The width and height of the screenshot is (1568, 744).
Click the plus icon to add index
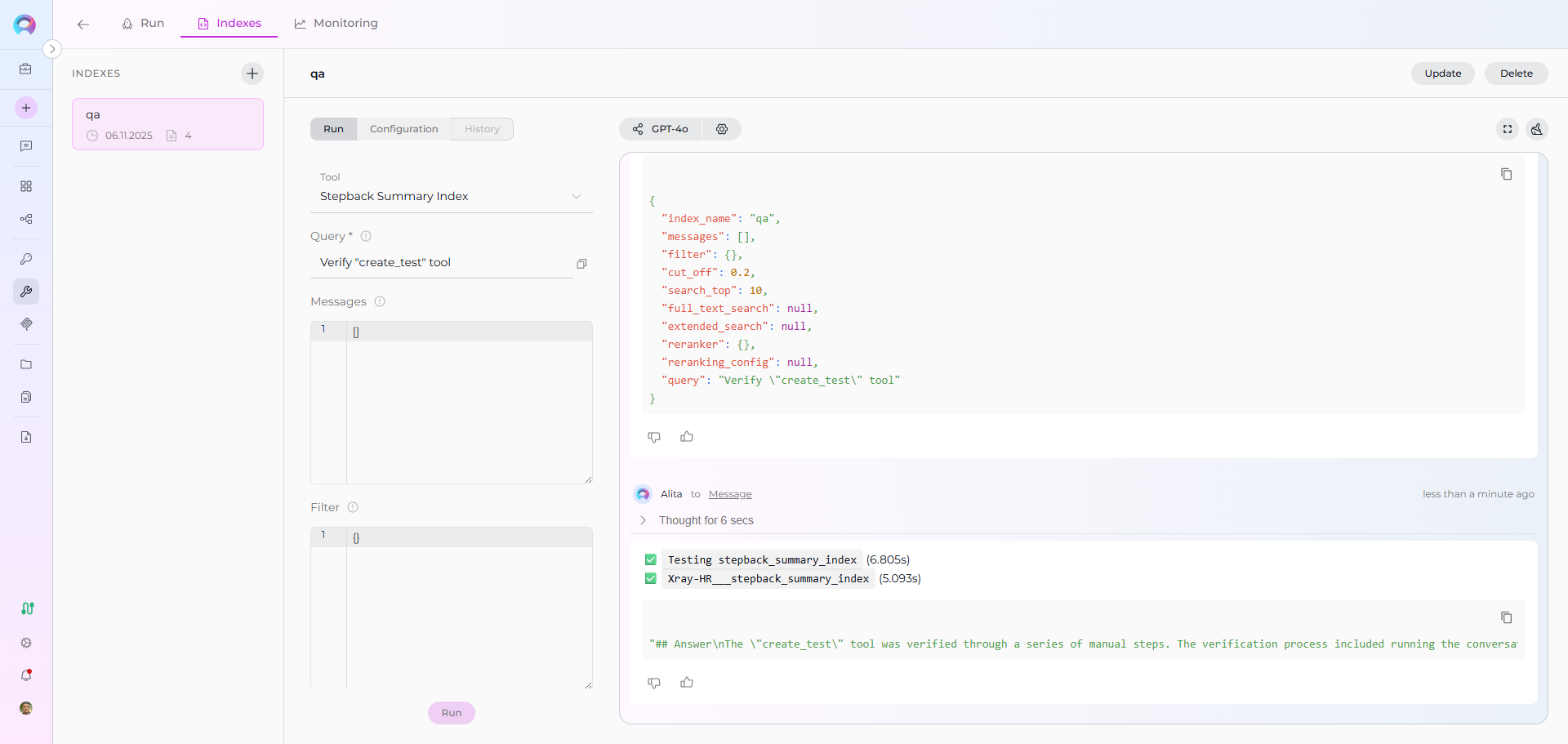pyautogui.click(x=252, y=74)
